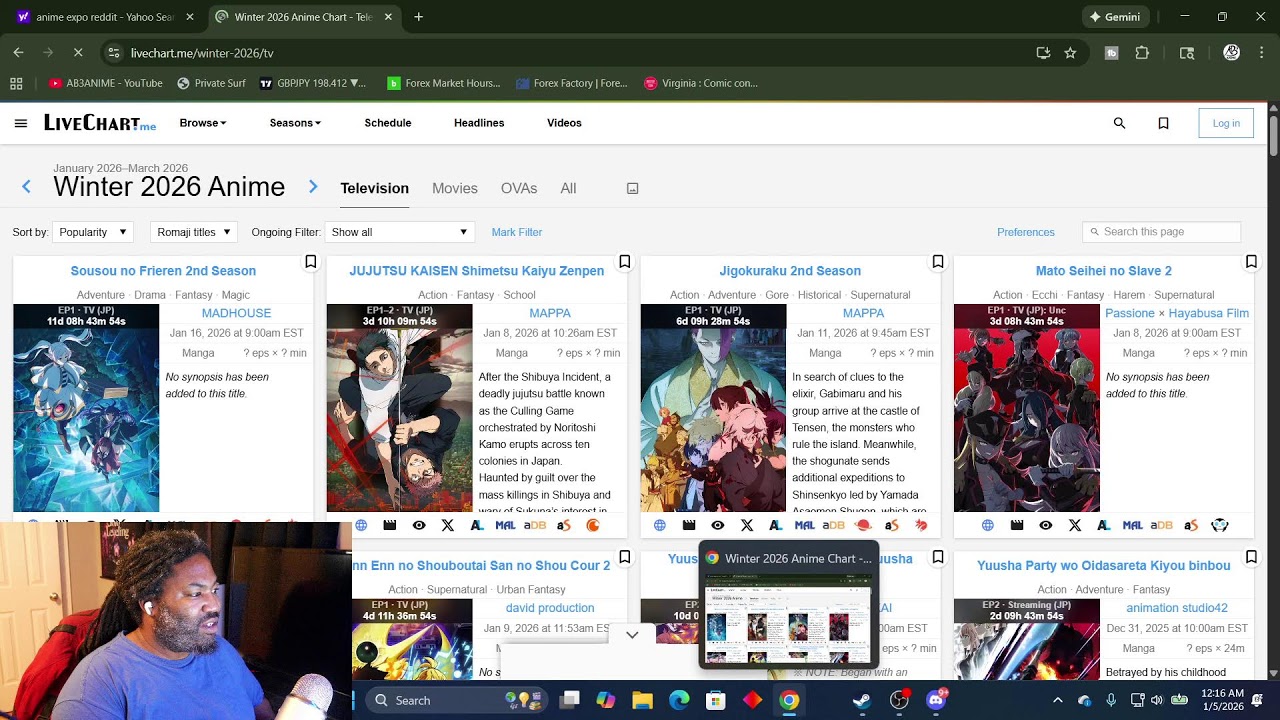Open the Preferences link
This screenshot has height=720, width=1280.
click(x=1026, y=232)
